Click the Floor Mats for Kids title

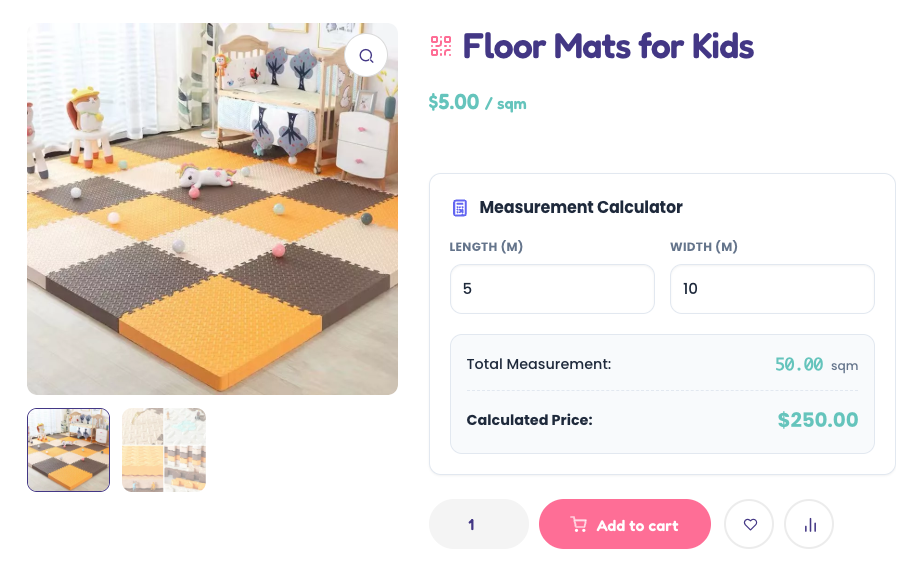point(608,46)
